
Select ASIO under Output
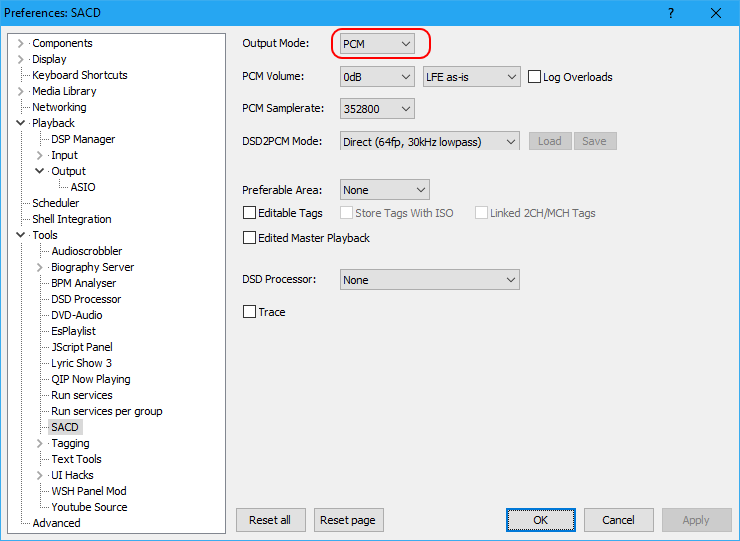click(x=83, y=187)
